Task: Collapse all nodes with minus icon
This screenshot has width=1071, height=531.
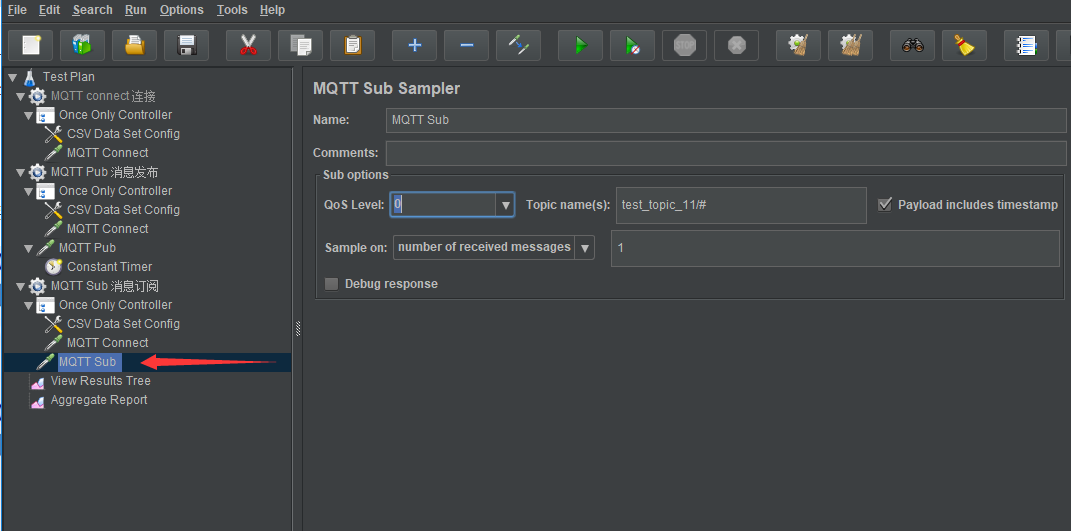Action: [467, 46]
